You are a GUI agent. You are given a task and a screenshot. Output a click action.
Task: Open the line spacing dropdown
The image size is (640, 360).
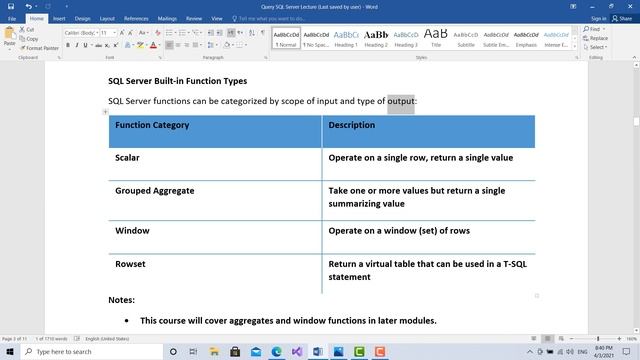[212, 45]
